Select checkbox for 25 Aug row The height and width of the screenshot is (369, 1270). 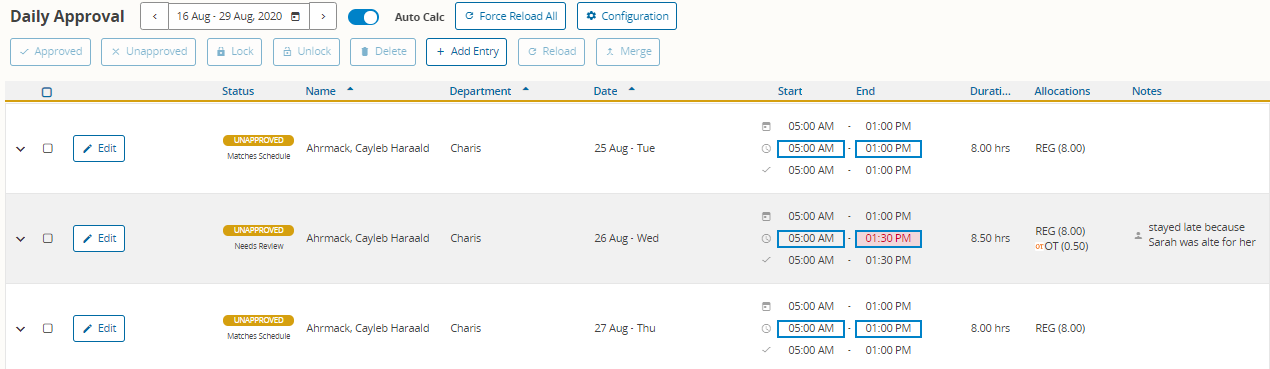pos(47,148)
